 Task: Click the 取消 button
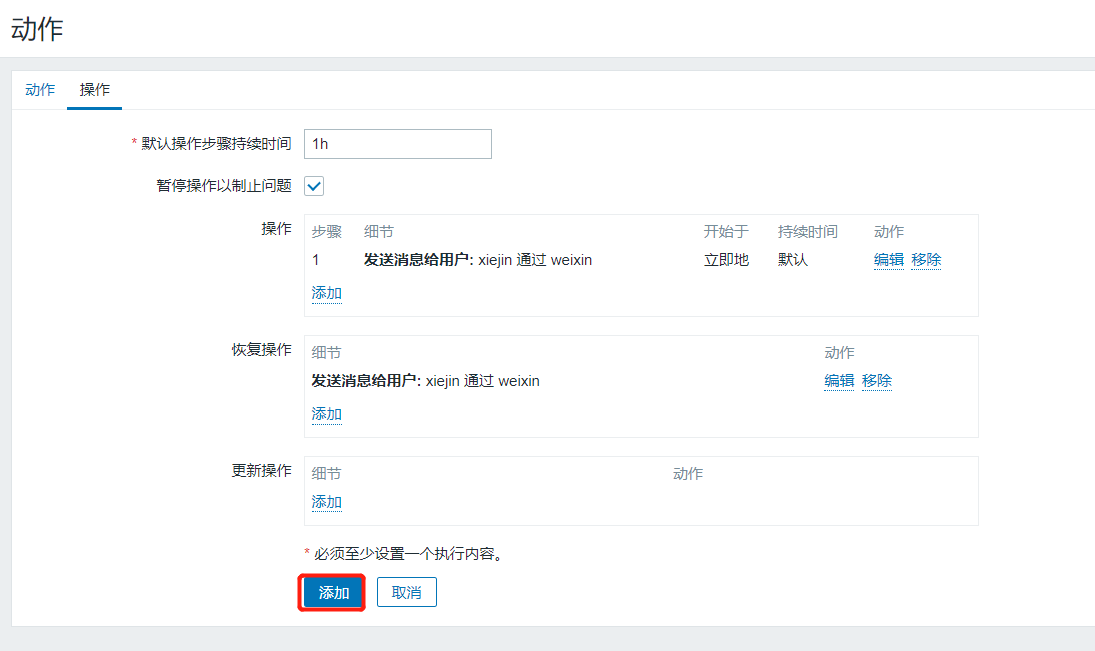tap(406, 592)
